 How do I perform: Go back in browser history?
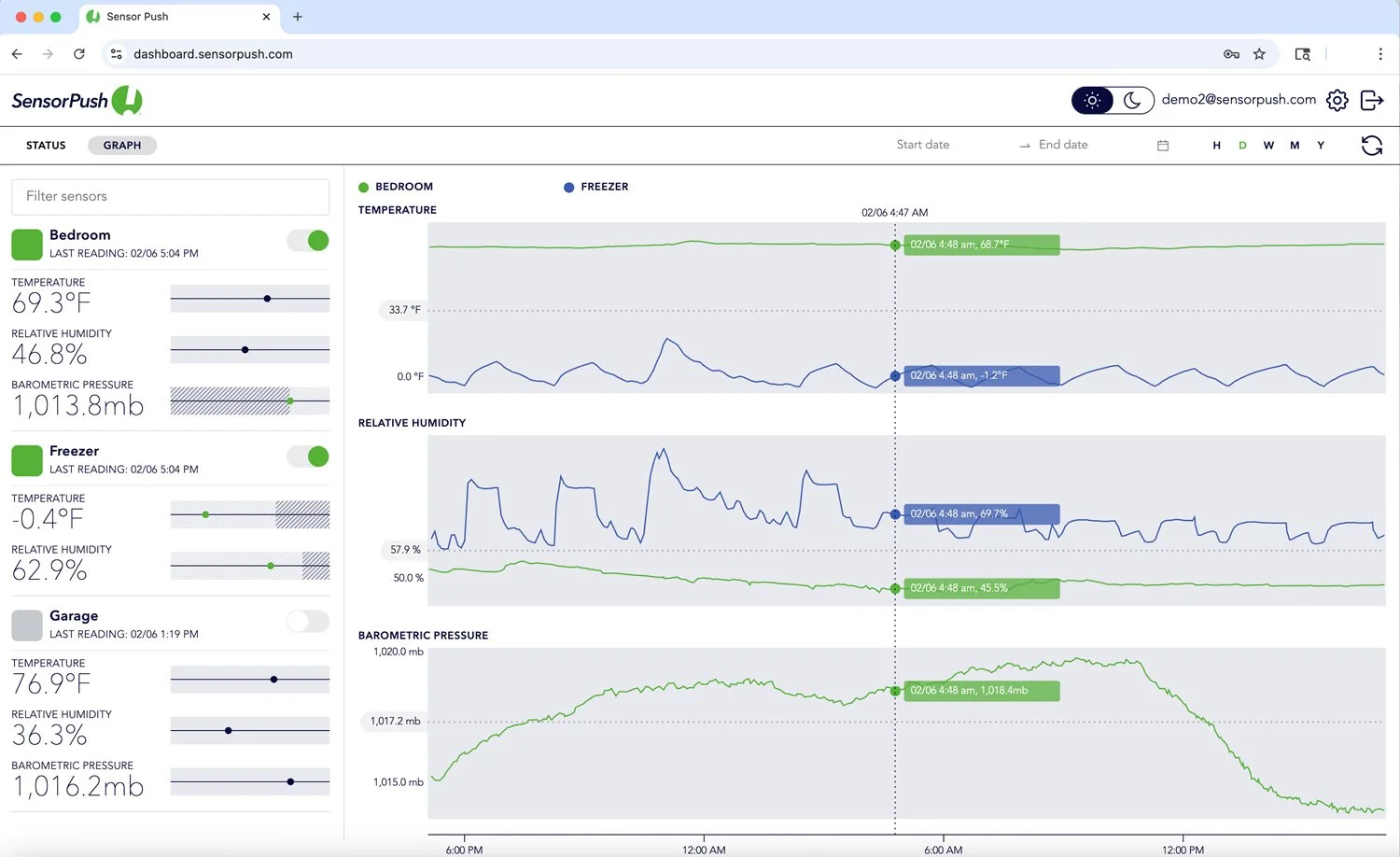(17, 54)
